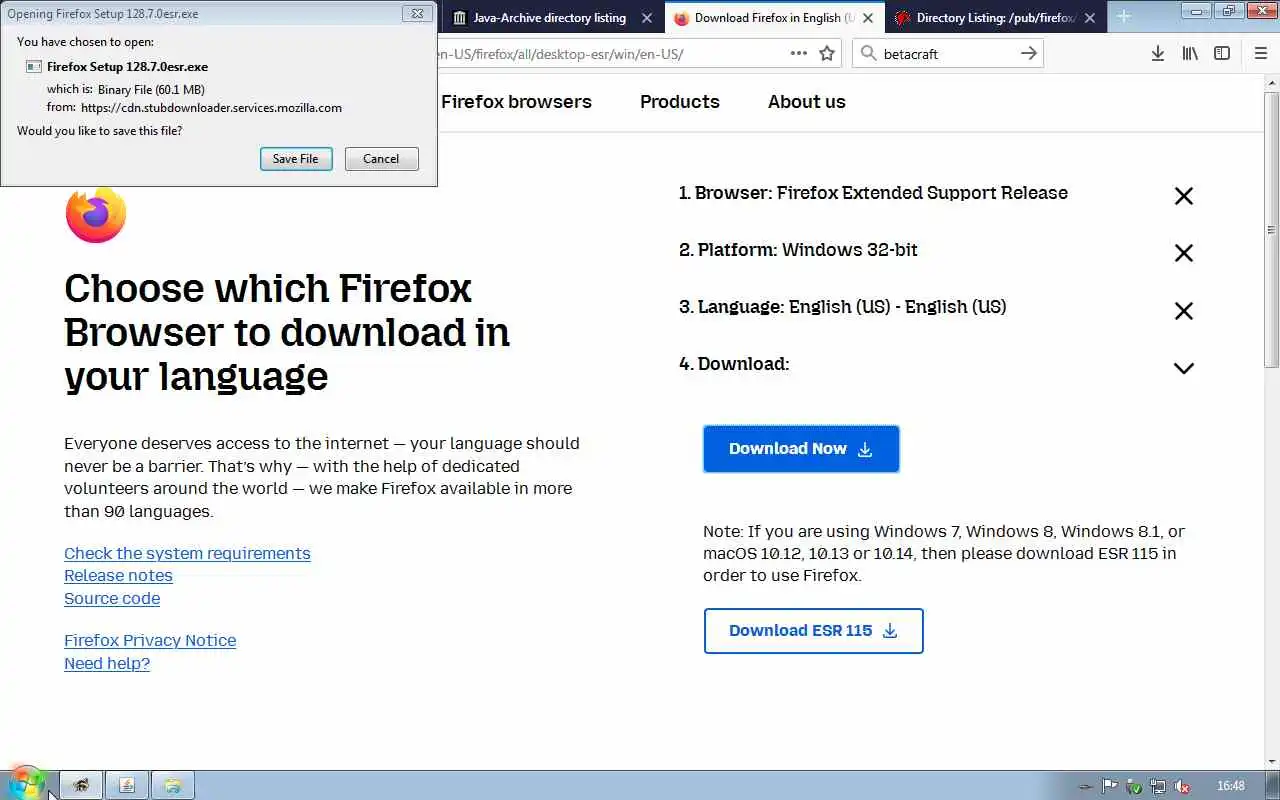The height and width of the screenshot is (800, 1280).
Task: Click the muted volume tray icon
Action: click(1182, 786)
